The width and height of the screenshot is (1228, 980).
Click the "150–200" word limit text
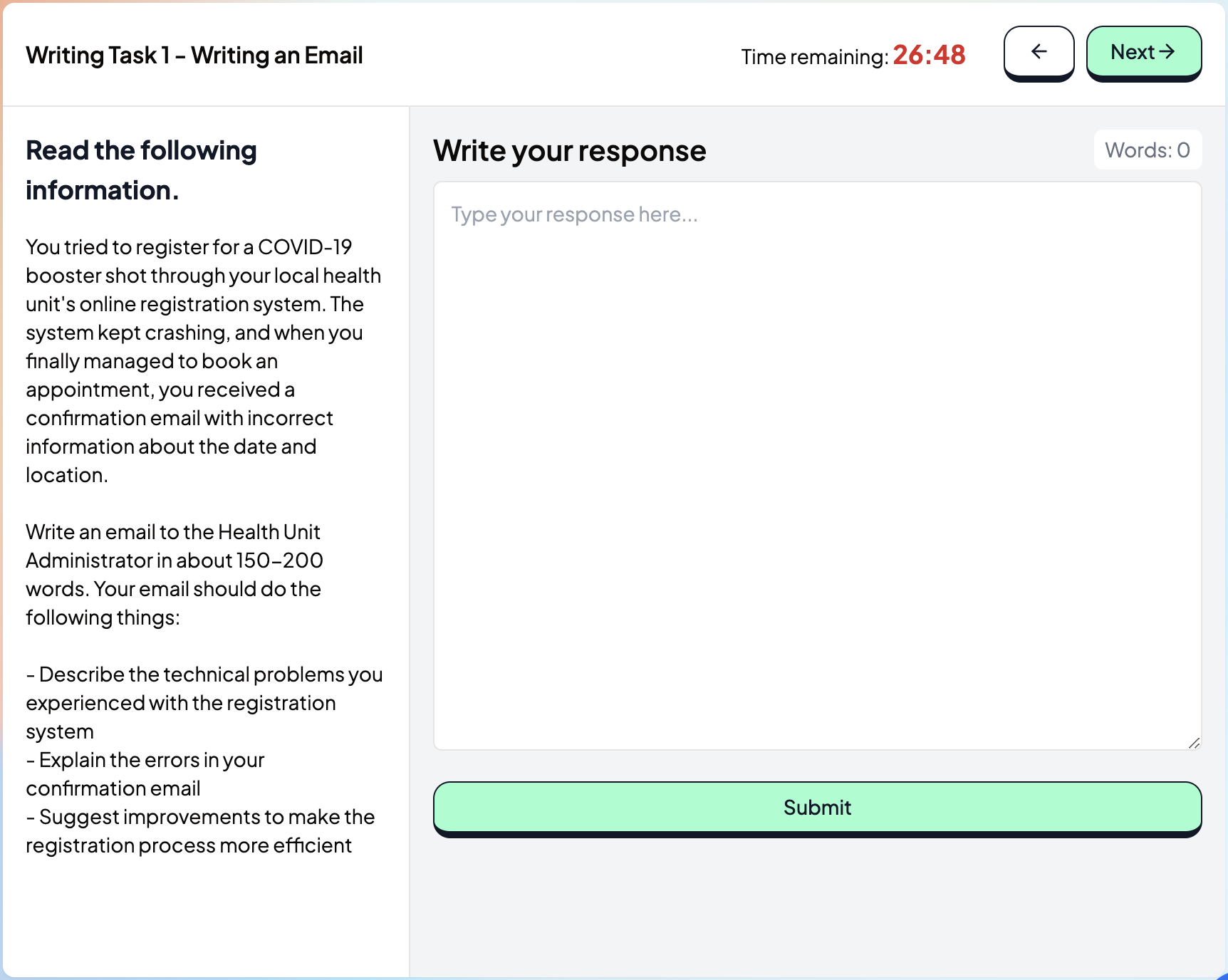click(x=279, y=561)
